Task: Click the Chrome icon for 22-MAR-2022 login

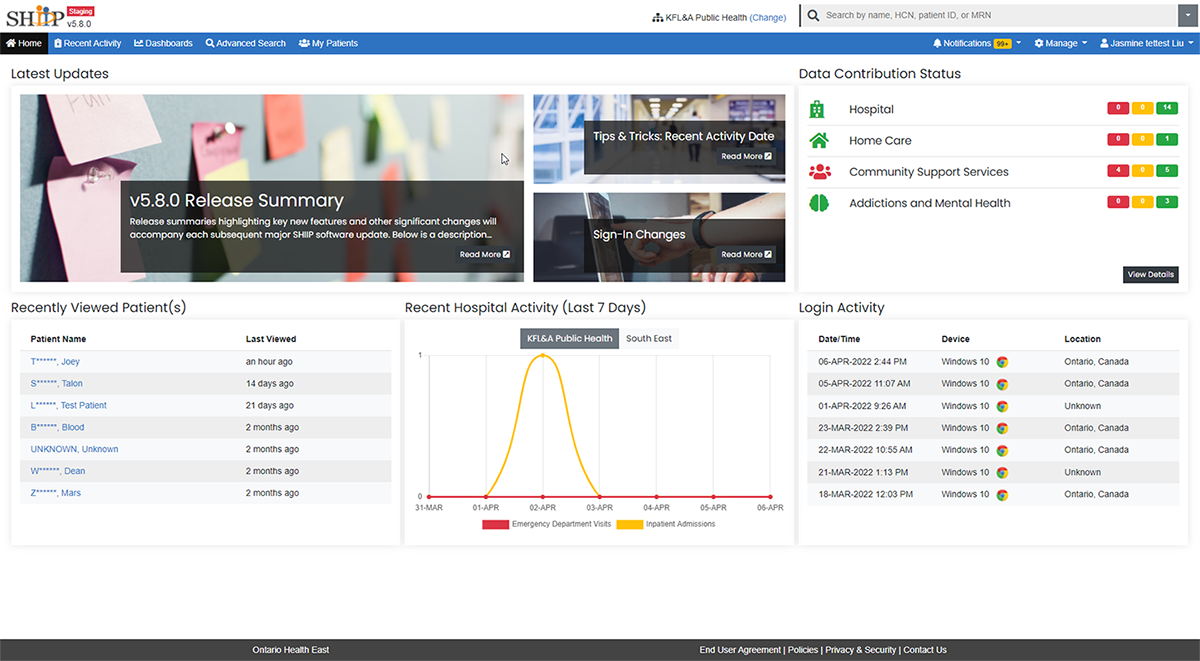Action: [x=1002, y=450]
